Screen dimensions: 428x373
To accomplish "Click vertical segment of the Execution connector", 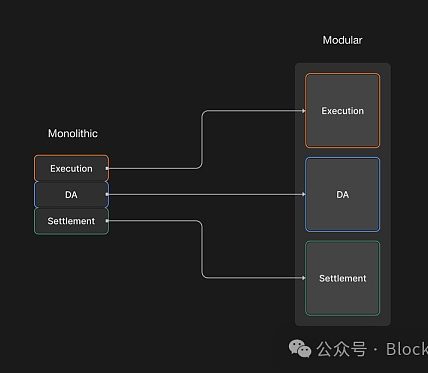I will click(x=202, y=139).
